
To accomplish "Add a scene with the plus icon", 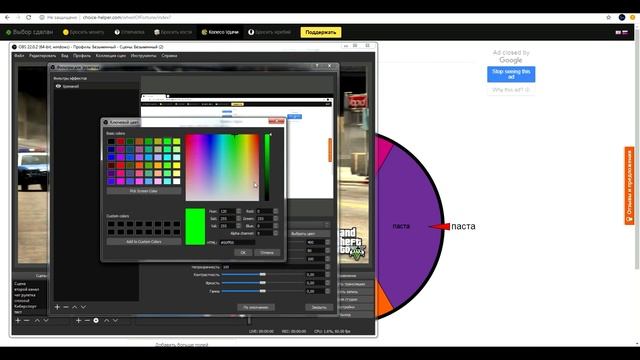I will [18, 321].
